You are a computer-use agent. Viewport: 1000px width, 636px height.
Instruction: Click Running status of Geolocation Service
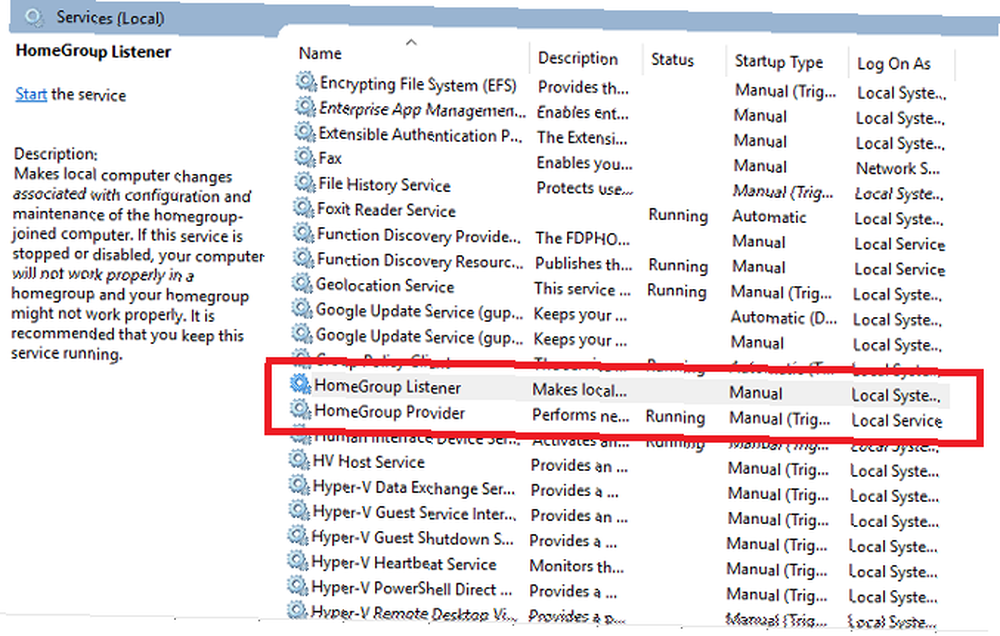click(x=677, y=291)
